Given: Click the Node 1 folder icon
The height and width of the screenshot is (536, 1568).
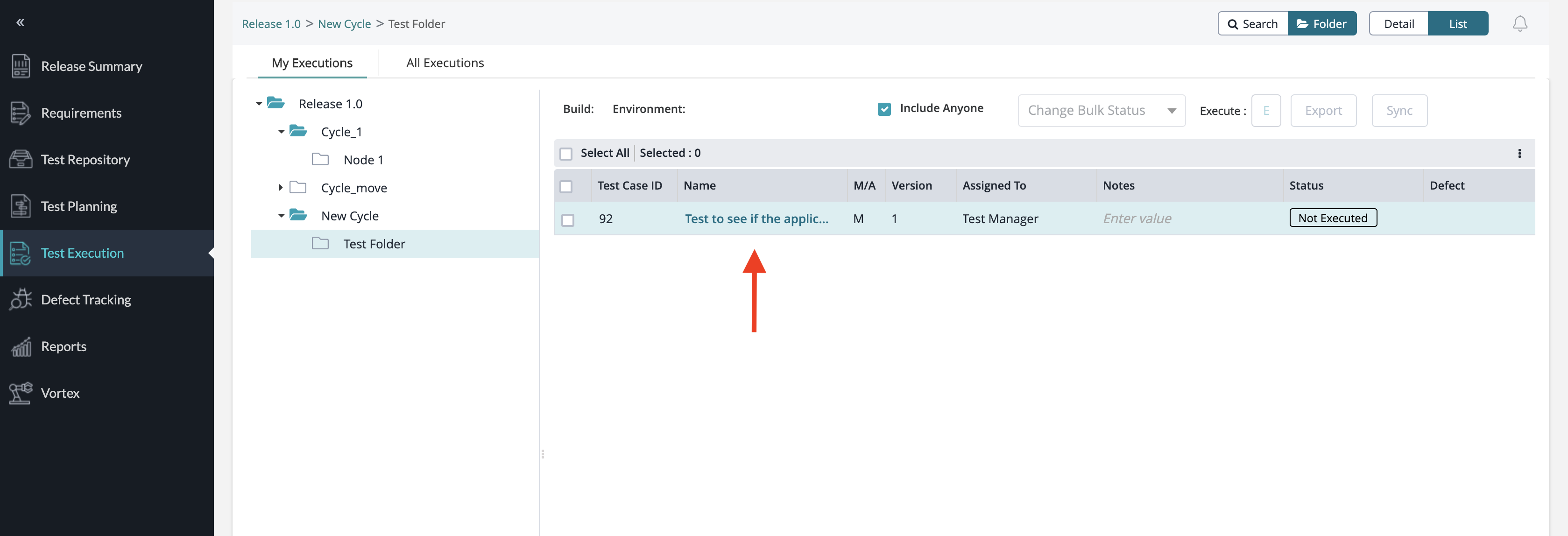Looking at the screenshot, I should (320, 159).
